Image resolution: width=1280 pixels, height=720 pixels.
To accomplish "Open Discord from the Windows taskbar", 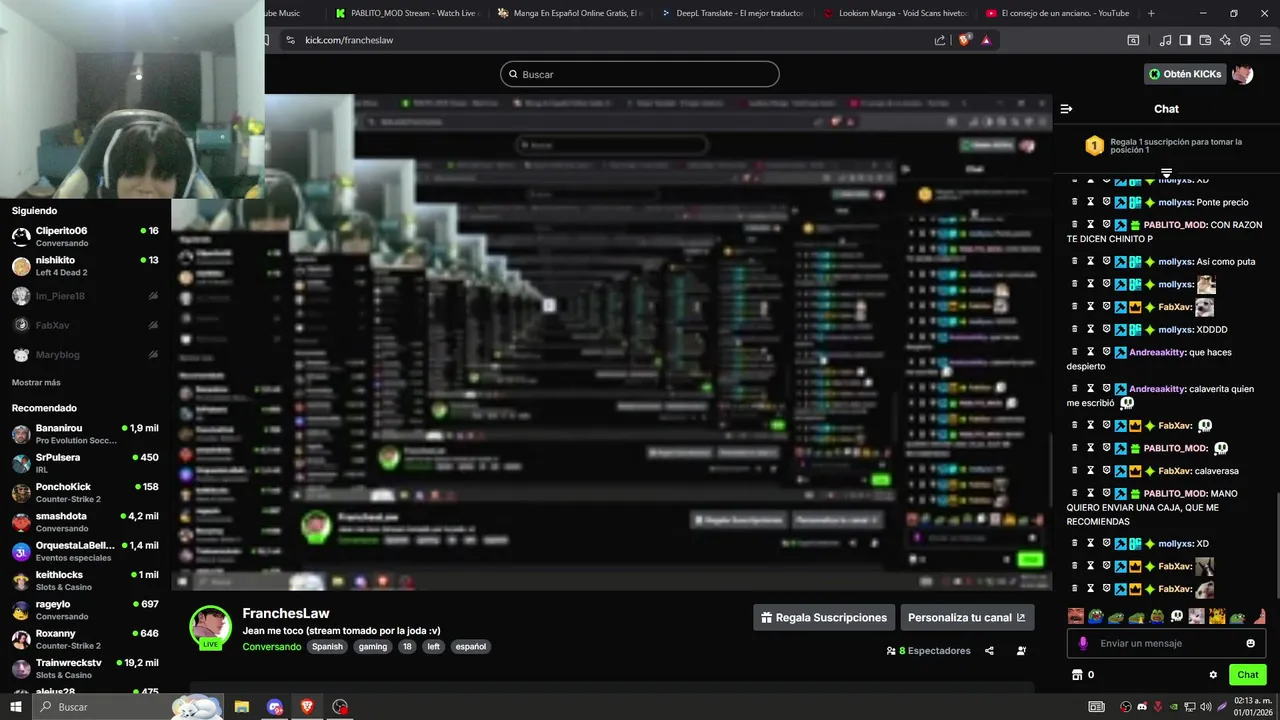I will [x=275, y=707].
